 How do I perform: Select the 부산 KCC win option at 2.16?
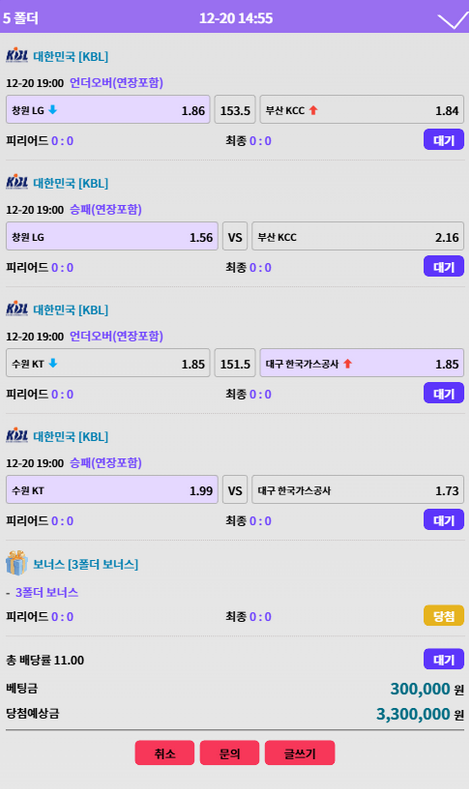(357, 236)
